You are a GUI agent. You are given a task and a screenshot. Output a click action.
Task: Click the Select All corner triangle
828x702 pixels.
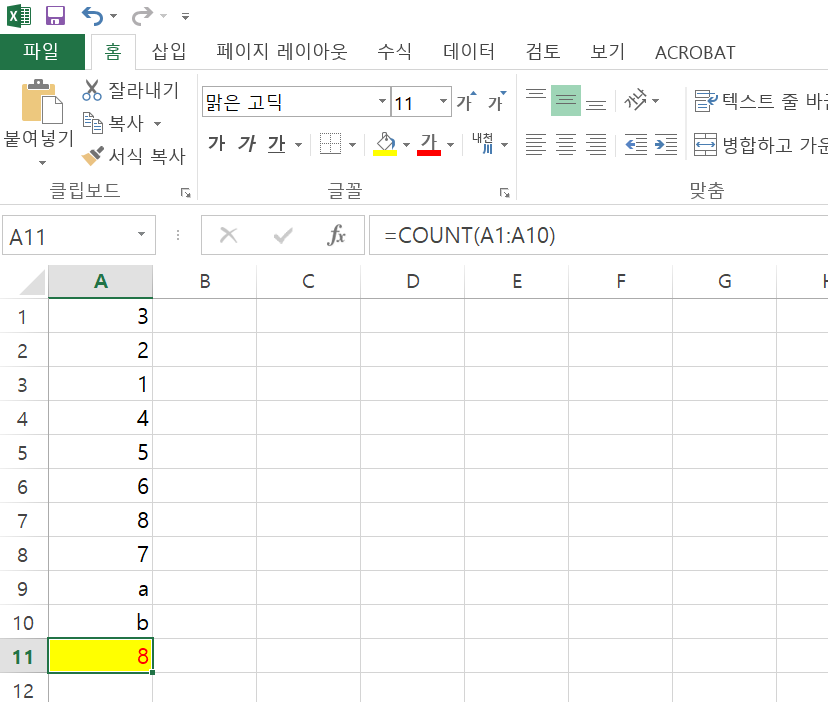click(32, 282)
